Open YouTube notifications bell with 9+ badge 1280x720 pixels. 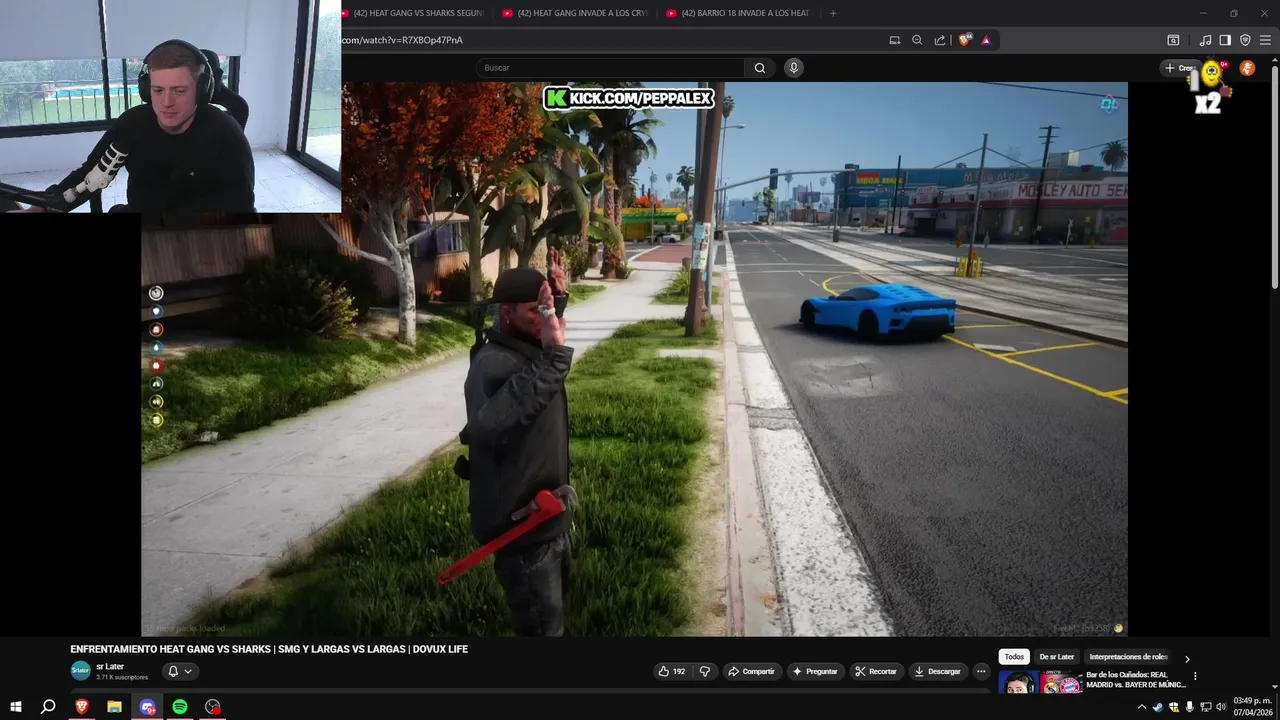pos(1213,68)
